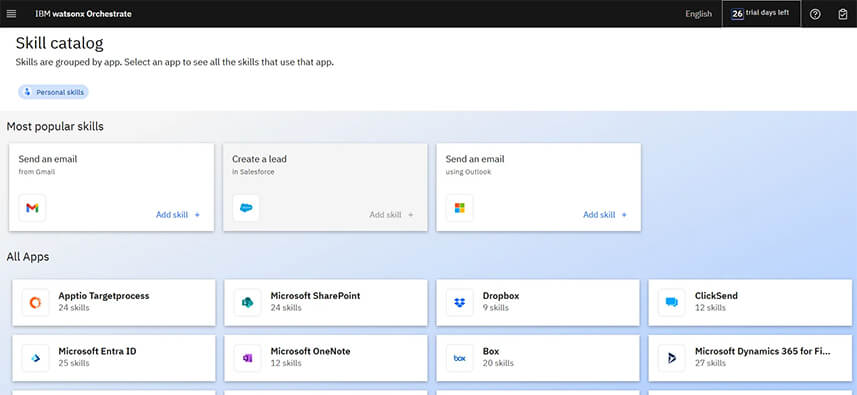Open the Microsoft SharePoint app tile
Screen dimensions: 857x395
pos(326,303)
